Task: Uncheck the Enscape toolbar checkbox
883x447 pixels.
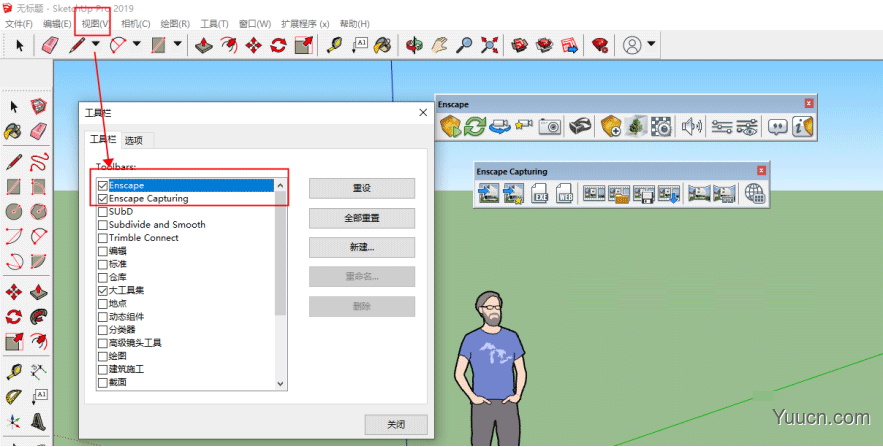Action: click(102, 185)
